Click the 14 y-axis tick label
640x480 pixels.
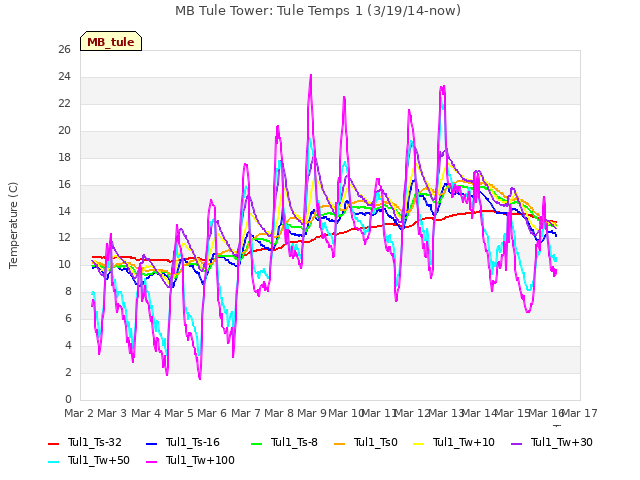point(64,211)
